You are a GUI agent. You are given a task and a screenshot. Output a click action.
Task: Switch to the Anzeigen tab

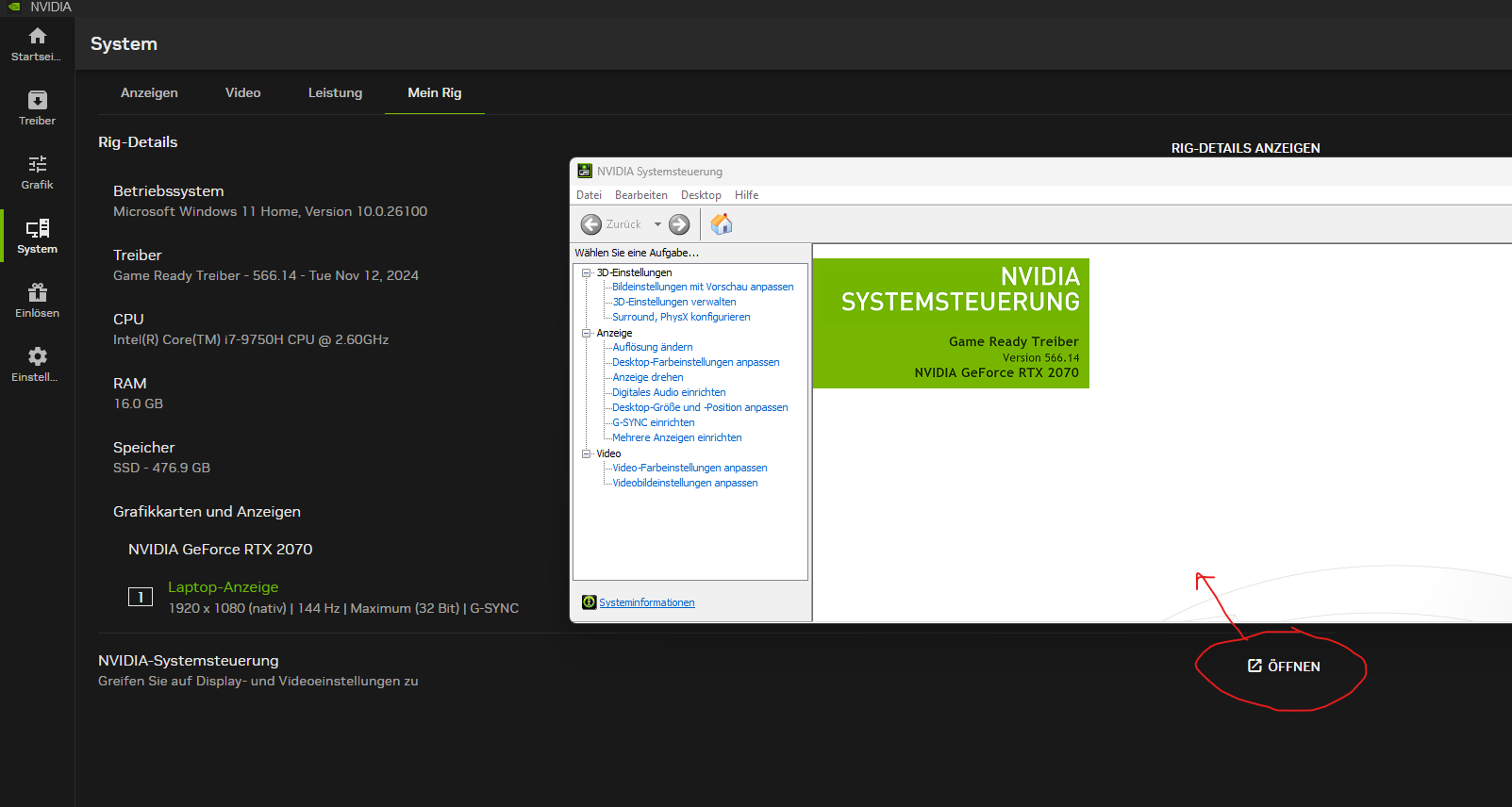[x=149, y=92]
